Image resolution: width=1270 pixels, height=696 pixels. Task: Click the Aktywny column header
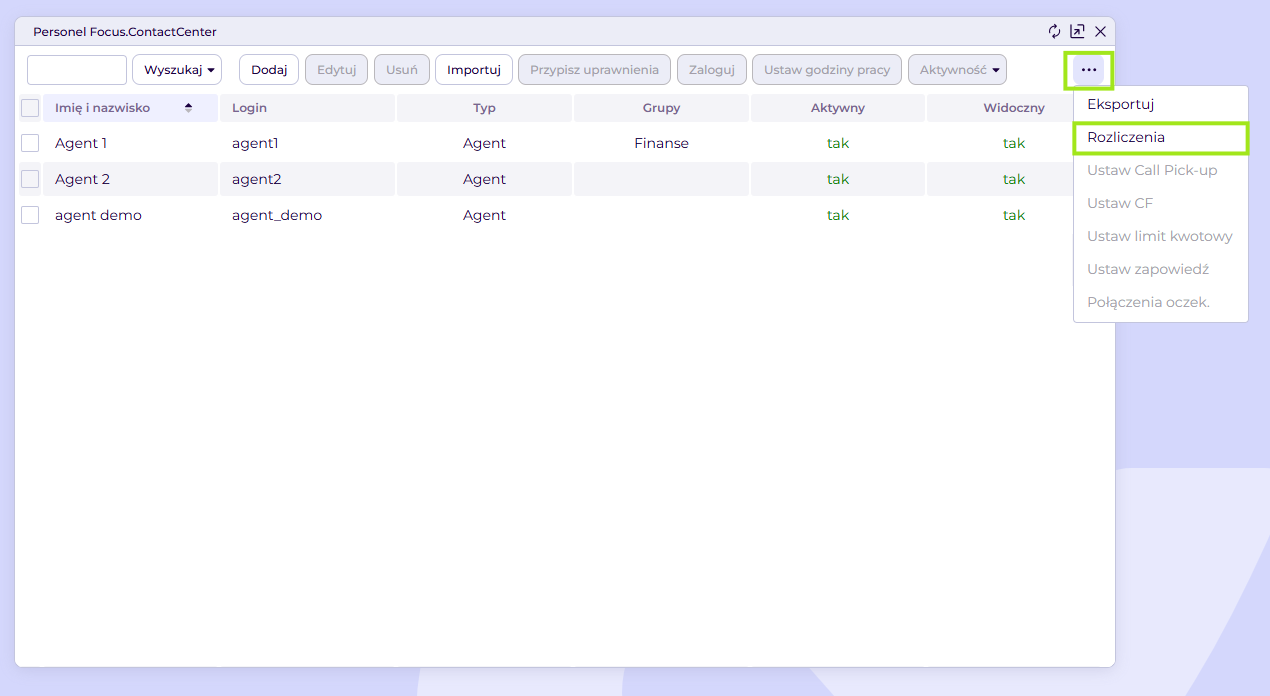coord(838,108)
